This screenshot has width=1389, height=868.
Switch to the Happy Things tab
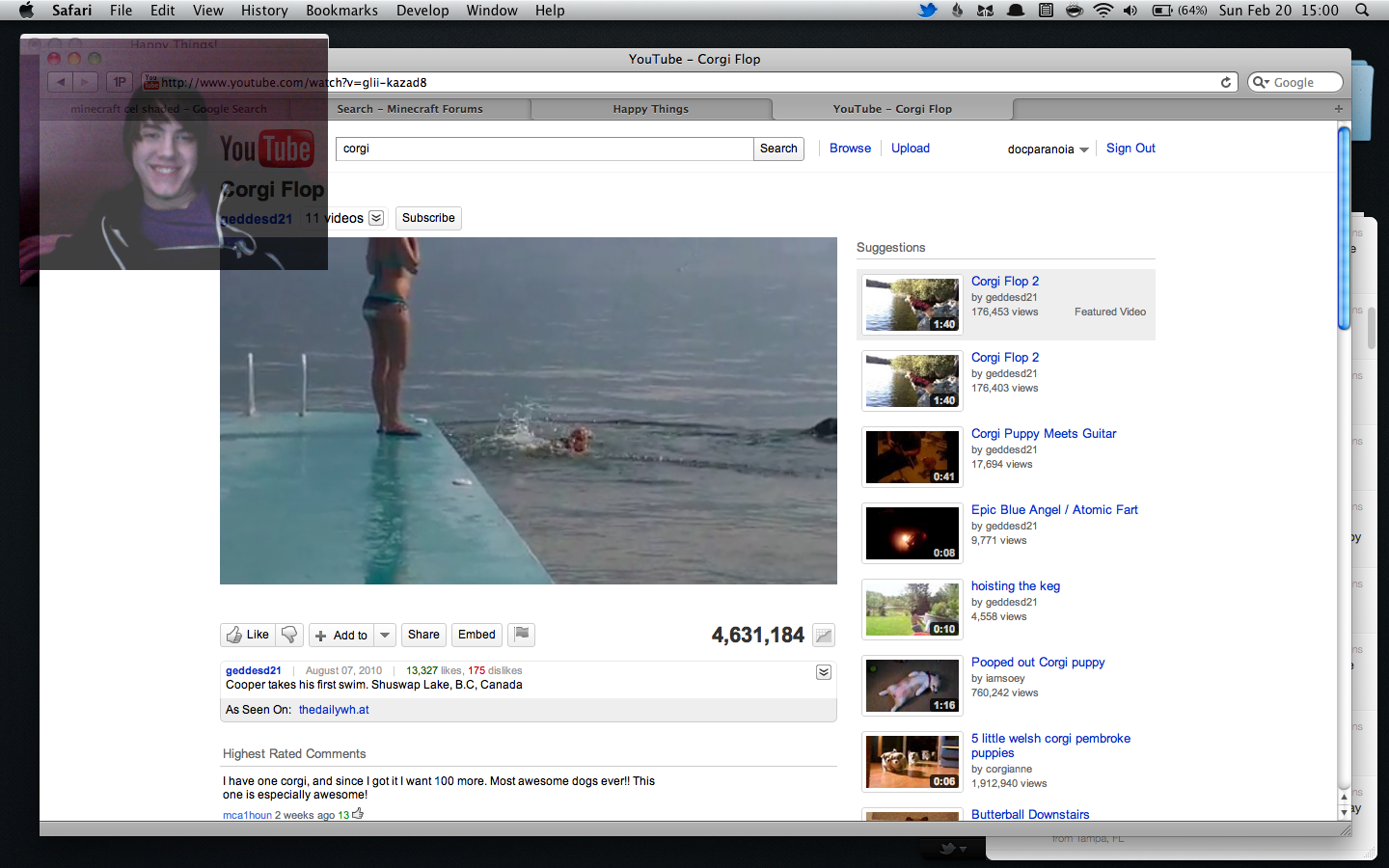point(650,109)
